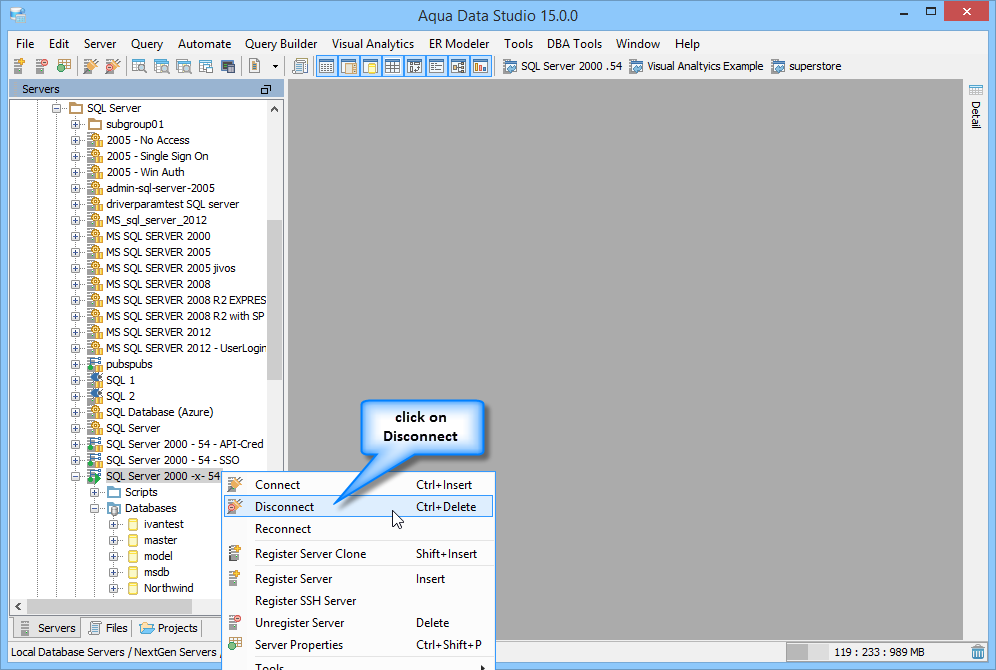Viewport: 996px width, 670px height.
Task: Switch to the Files tab
Action: (109, 628)
